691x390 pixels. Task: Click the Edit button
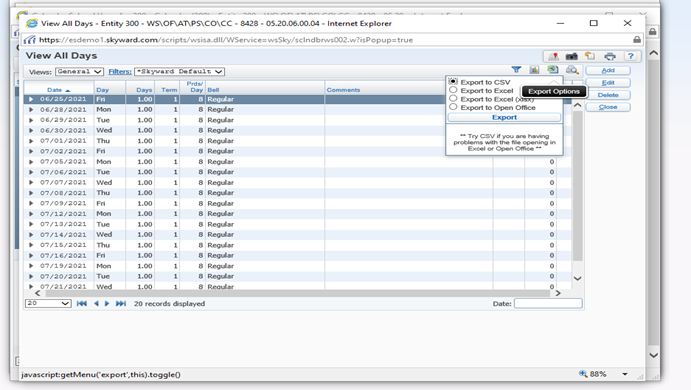608,83
